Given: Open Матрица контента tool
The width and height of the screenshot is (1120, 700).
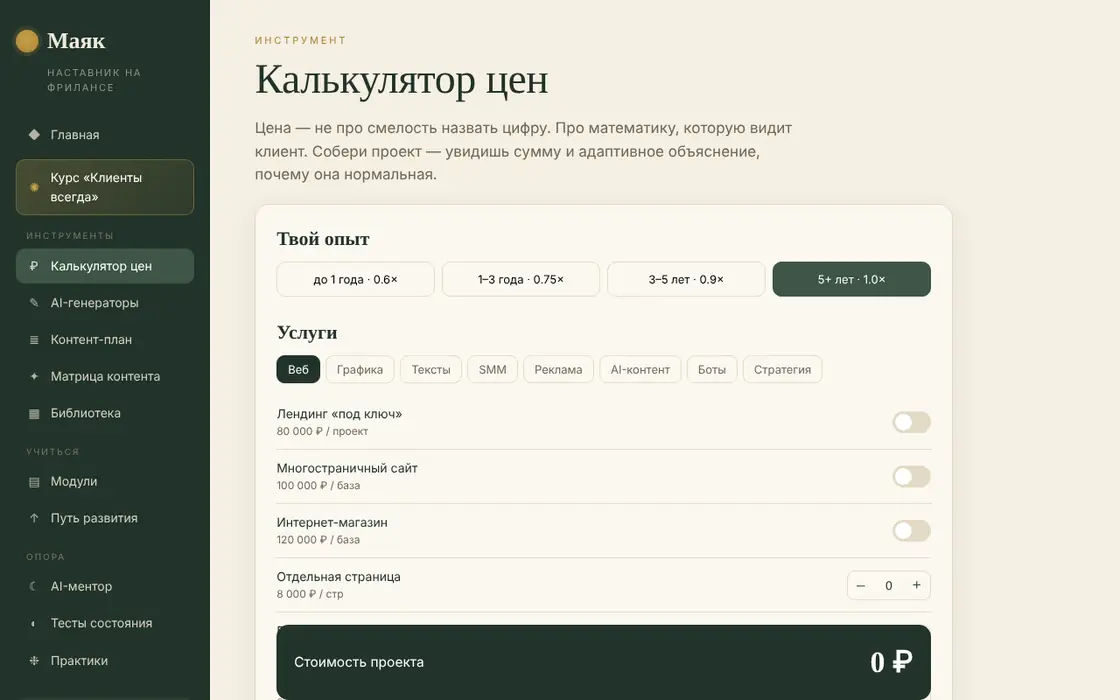Looking at the screenshot, I should tap(105, 376).
